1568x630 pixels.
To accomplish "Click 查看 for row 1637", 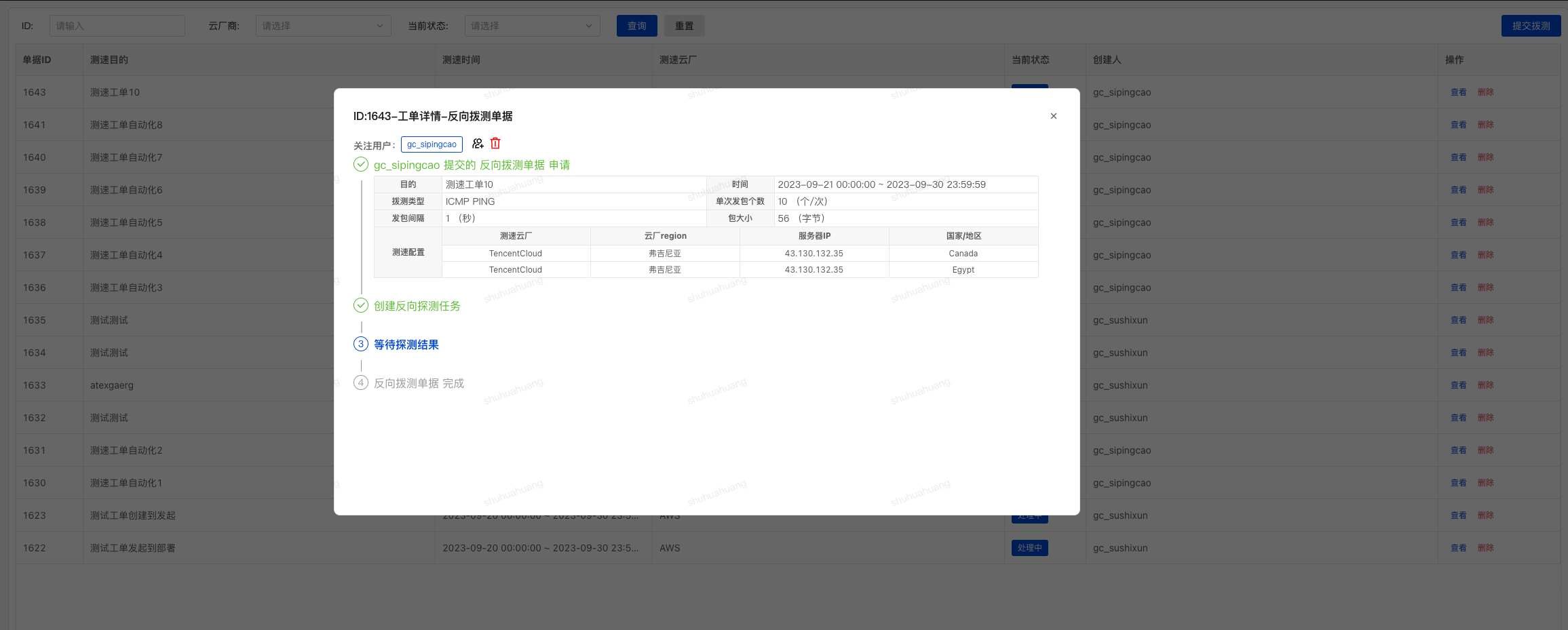I will (x=1458, y=255).
